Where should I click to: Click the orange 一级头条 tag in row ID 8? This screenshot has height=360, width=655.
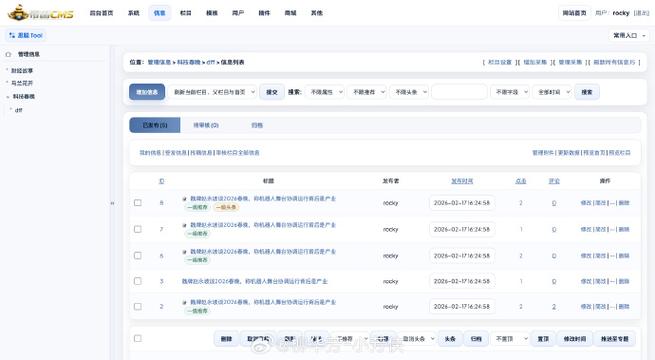226,207
